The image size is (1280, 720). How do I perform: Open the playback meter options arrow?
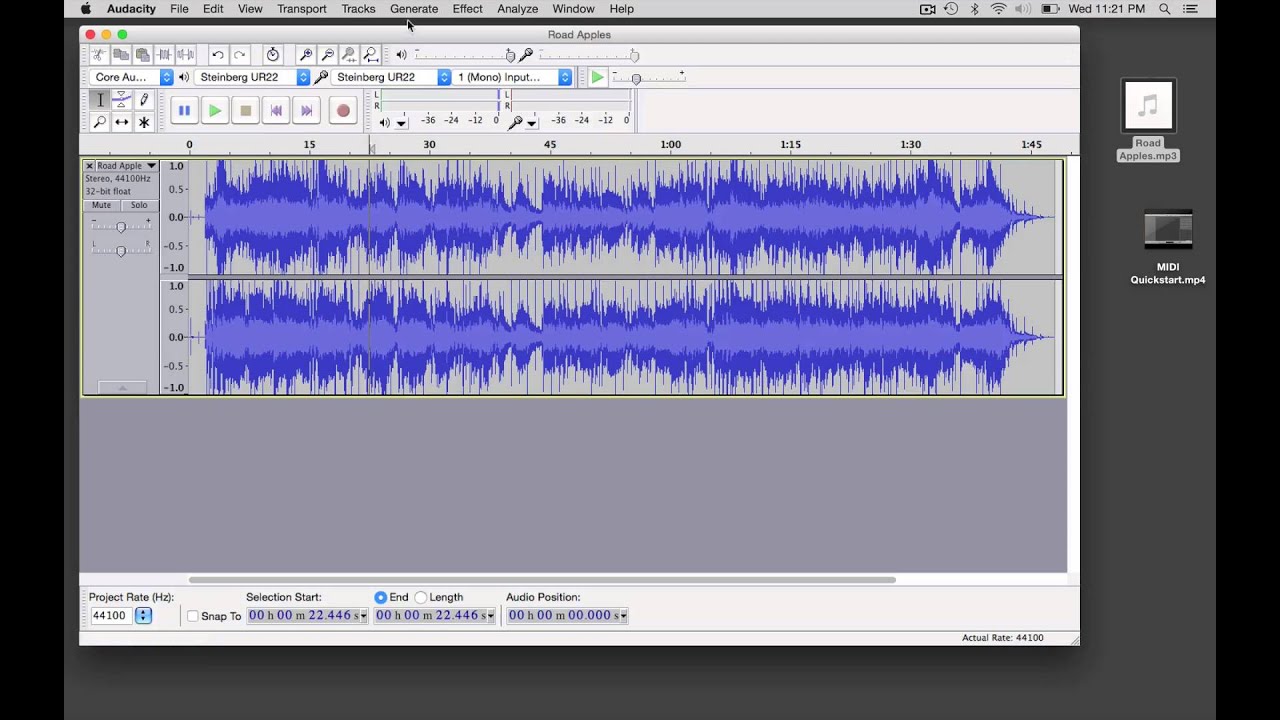point(401,123)
